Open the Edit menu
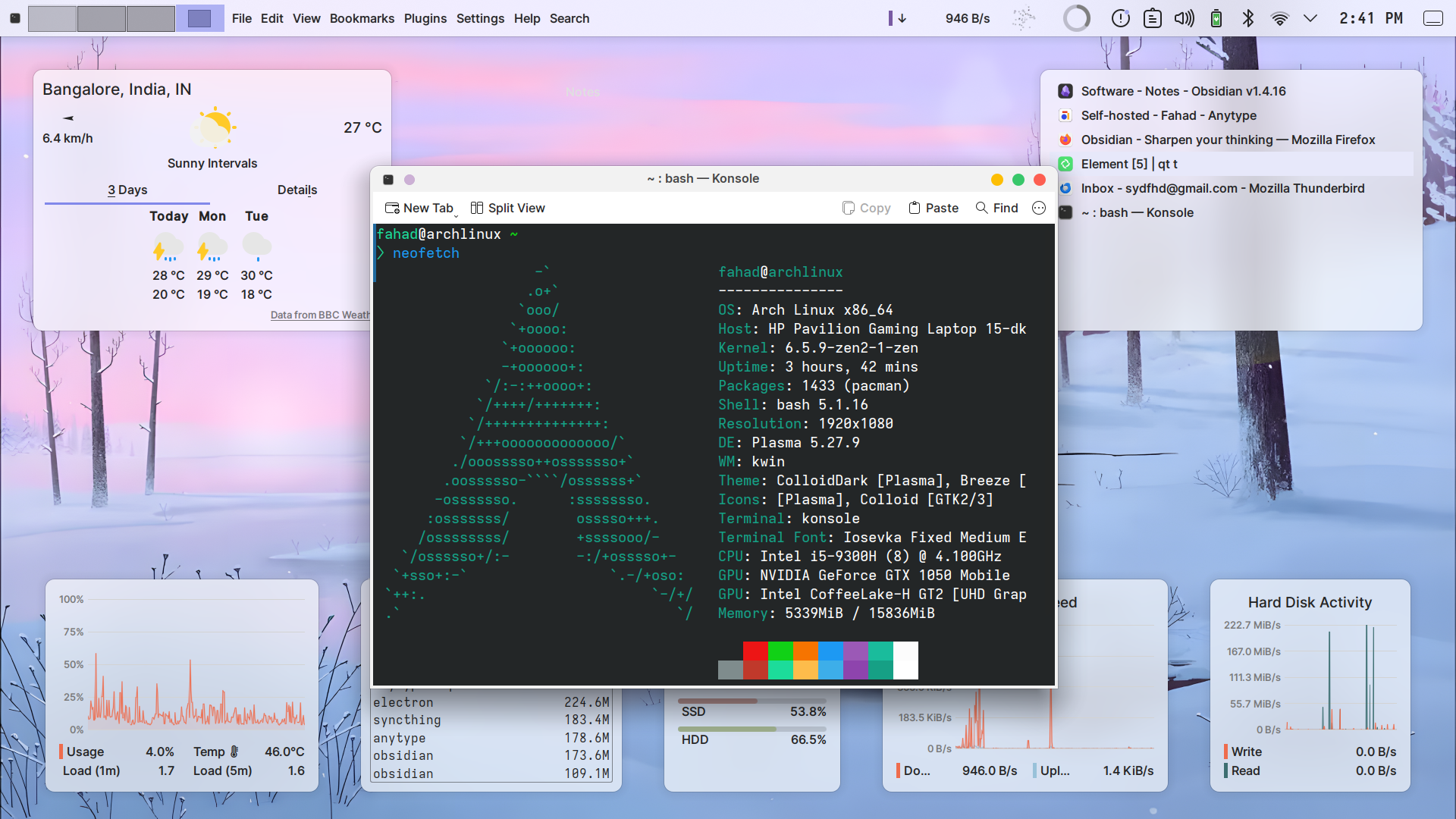Image resolution: width=1456 pixels, height=819 pixels. (x=271, y=18)
